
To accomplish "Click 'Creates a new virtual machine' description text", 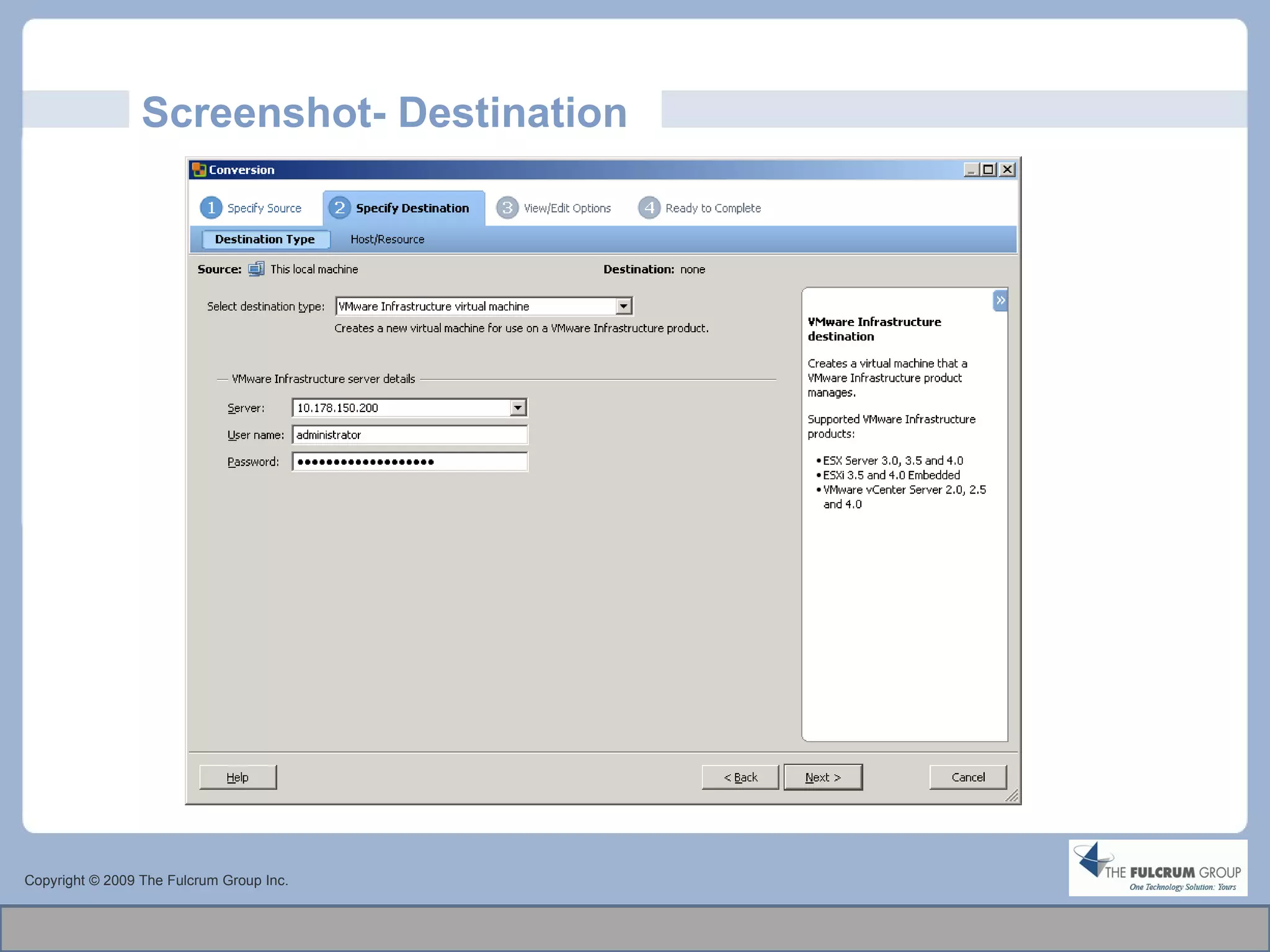I will coord(522,328).
